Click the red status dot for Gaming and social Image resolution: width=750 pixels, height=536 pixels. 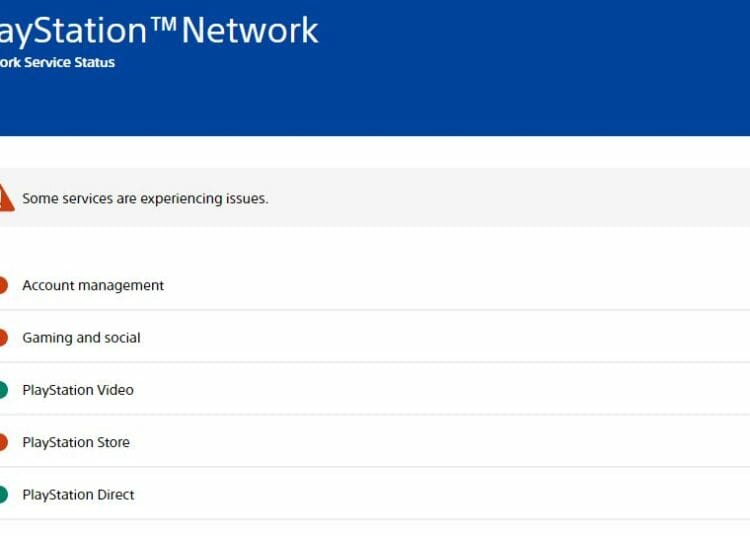coord(3,338)
